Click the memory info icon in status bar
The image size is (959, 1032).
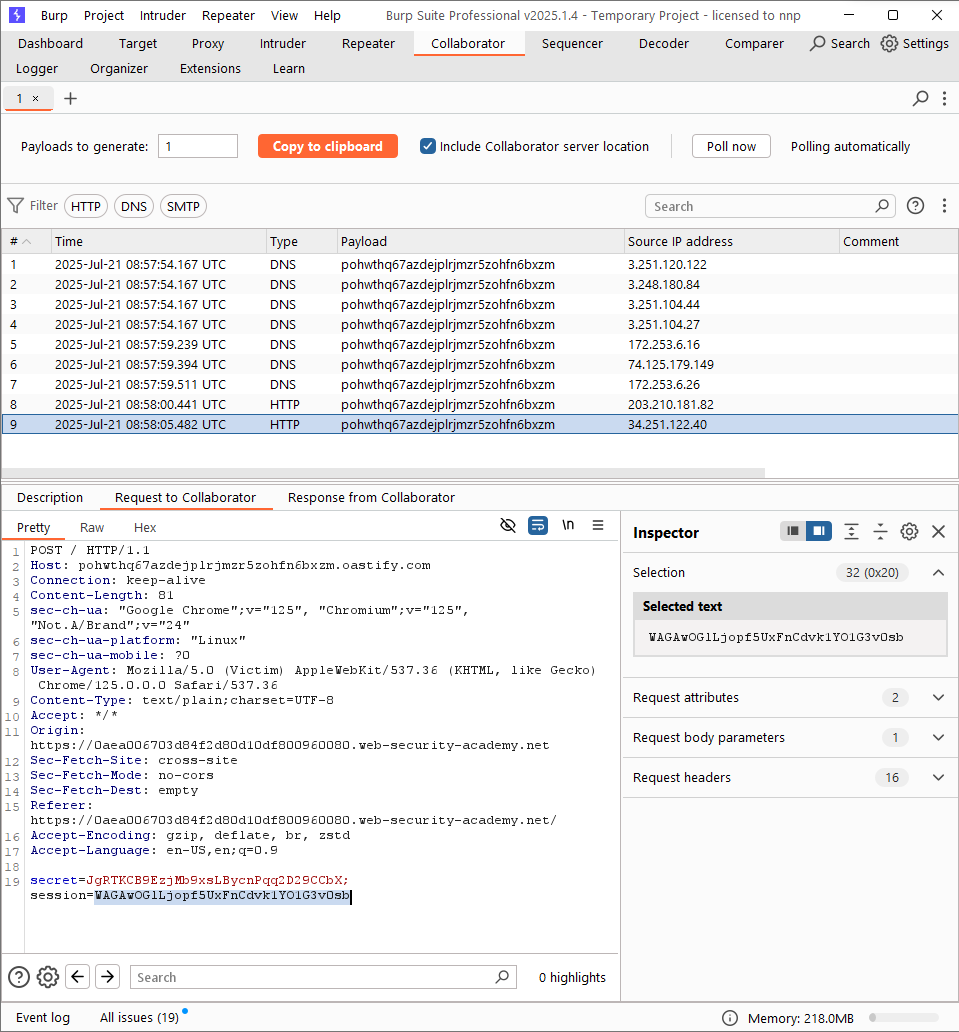(x=730, y=1018)
